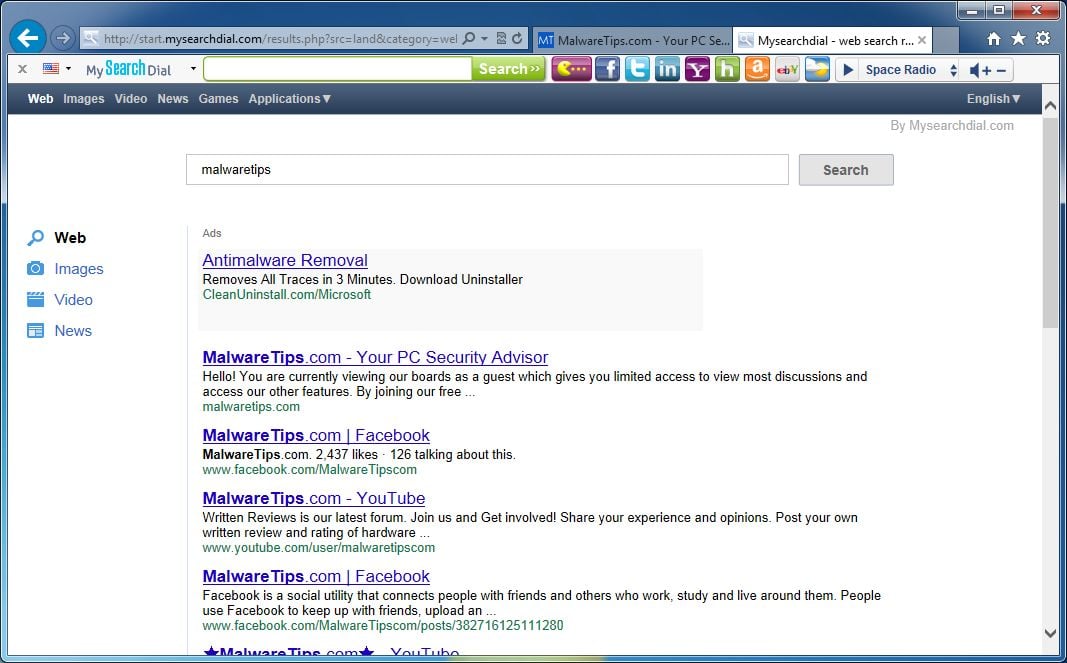The image size is (1067, 663).
Task: Click the browser Forward arrow button
Action: click(x=63, y=38)
